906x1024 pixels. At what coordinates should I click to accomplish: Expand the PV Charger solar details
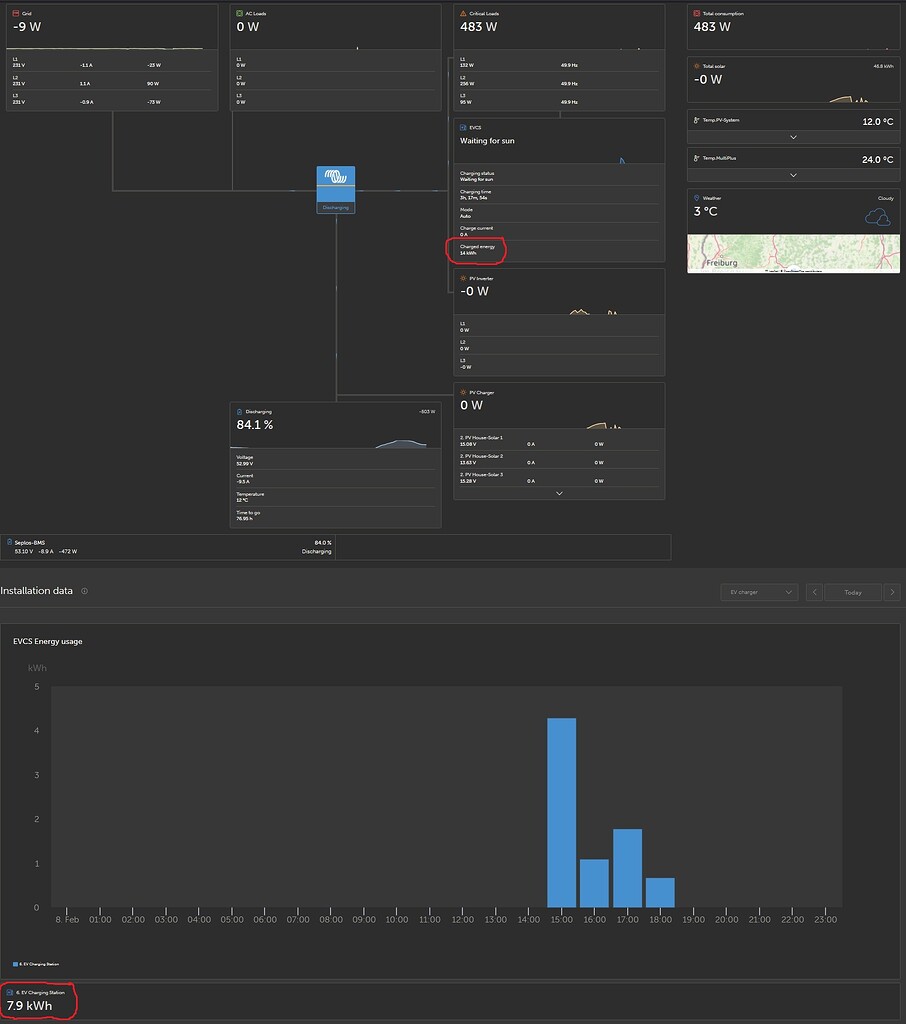(559, 492)
